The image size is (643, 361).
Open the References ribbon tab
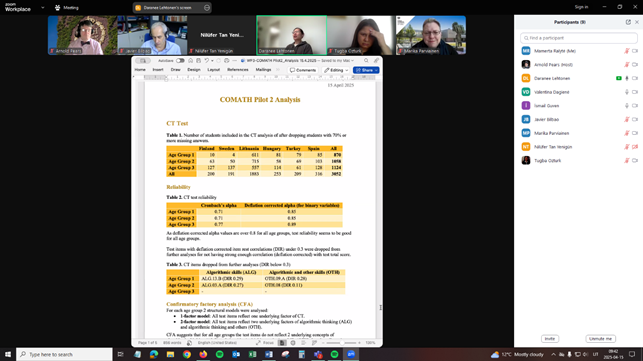pyautogui.click(x=238, y=70)
